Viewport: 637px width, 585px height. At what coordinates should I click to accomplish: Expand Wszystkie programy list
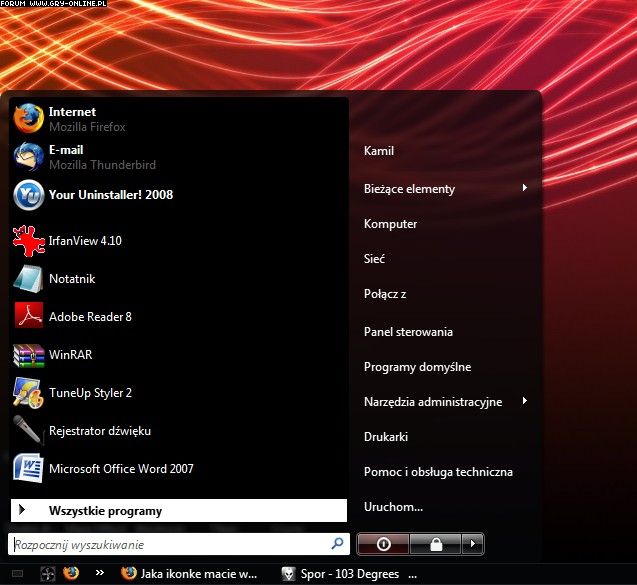tap(105, 511)
